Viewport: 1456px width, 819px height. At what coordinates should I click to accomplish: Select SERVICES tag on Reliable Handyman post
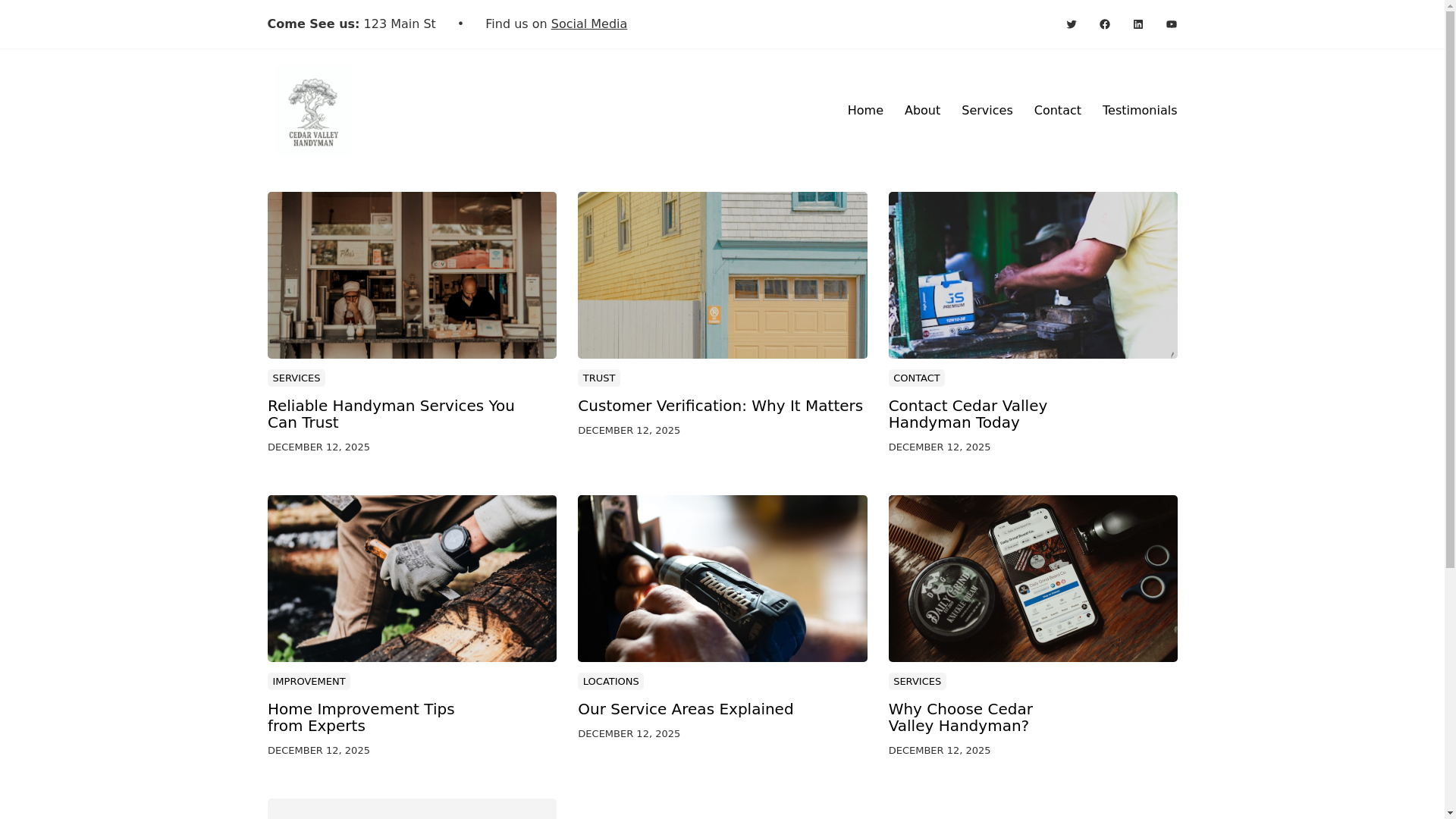tap(296, 378)
